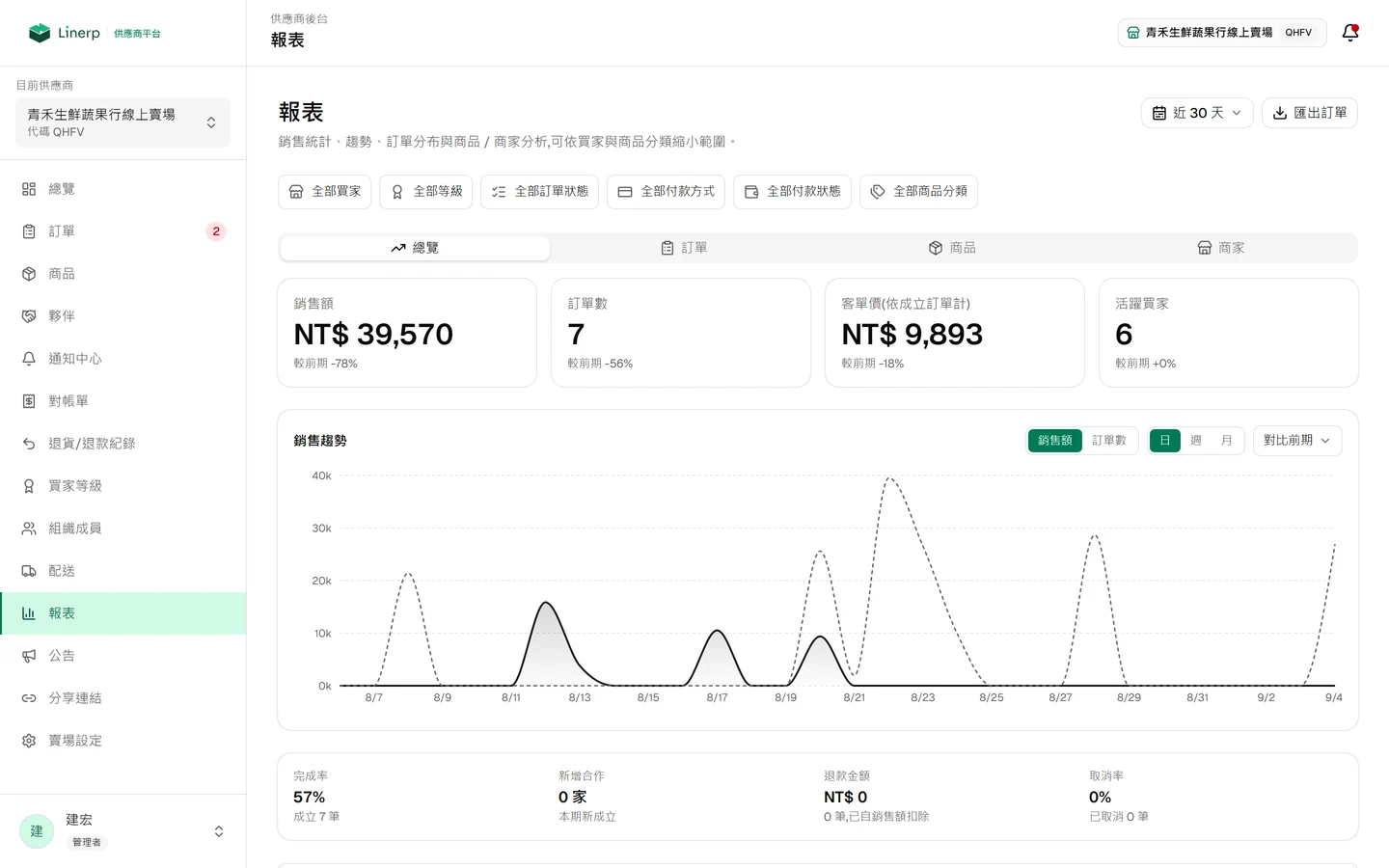Click the 匯出訂單 button
This screenshot has width=1389, height=868.
[1310, 113]
